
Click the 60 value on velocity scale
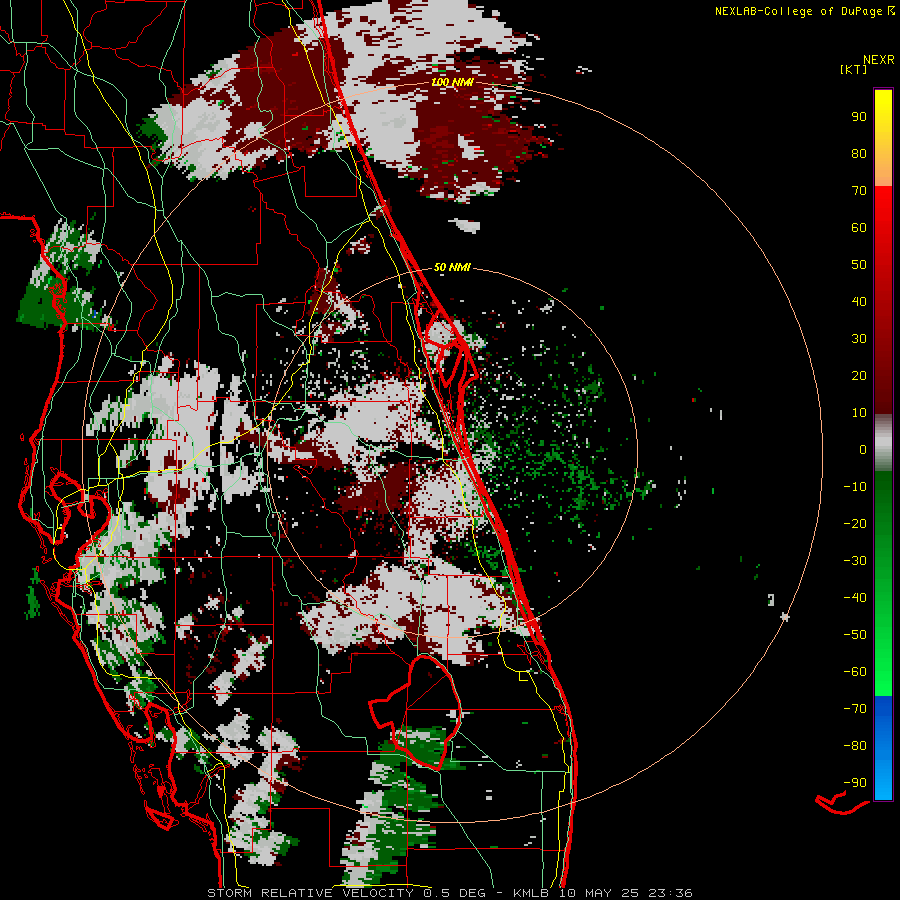click(859, 228)
